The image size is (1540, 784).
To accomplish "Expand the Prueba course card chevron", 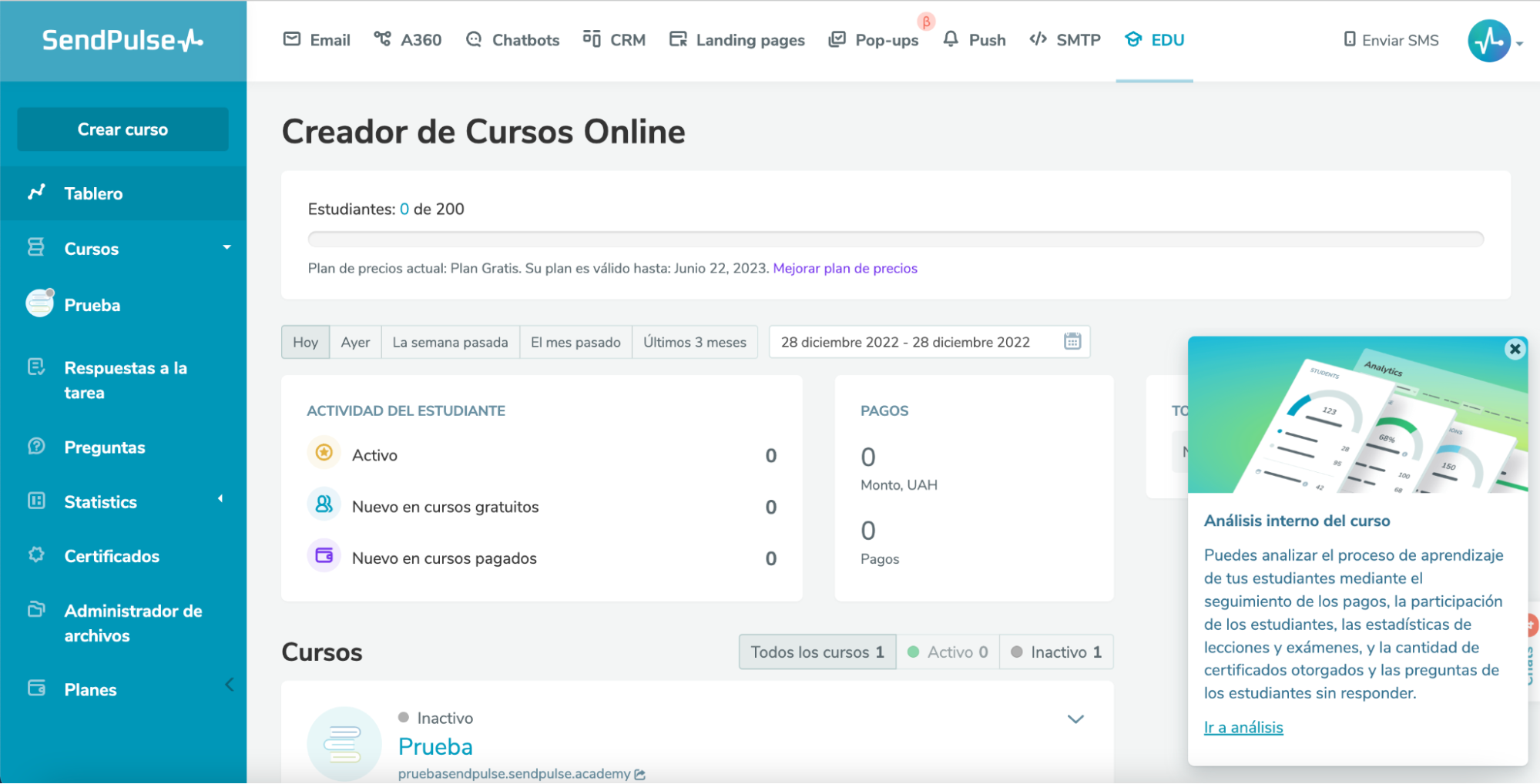I will click(x=1075, y=719).
